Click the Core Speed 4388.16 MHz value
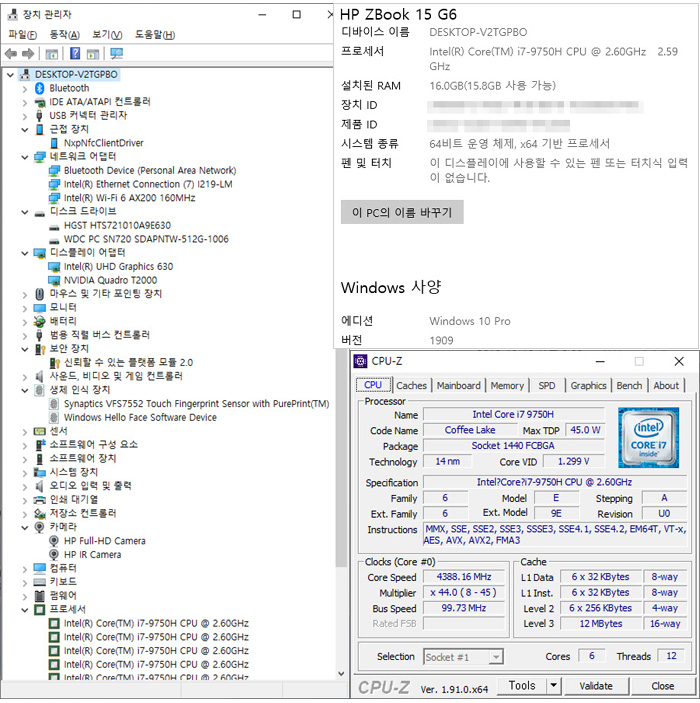This screenshot has height=703, width=700. [x=464, y=577]
